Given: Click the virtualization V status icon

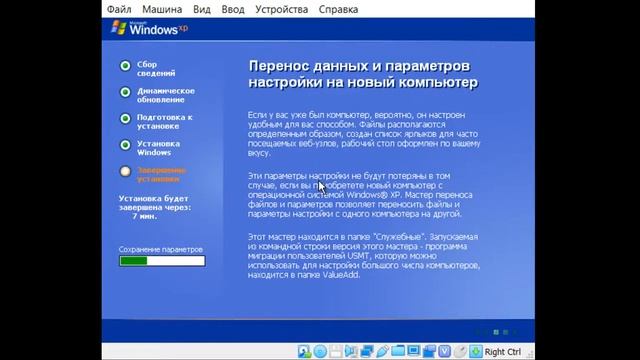Looking at the screenshot, I should coord(444,351).
